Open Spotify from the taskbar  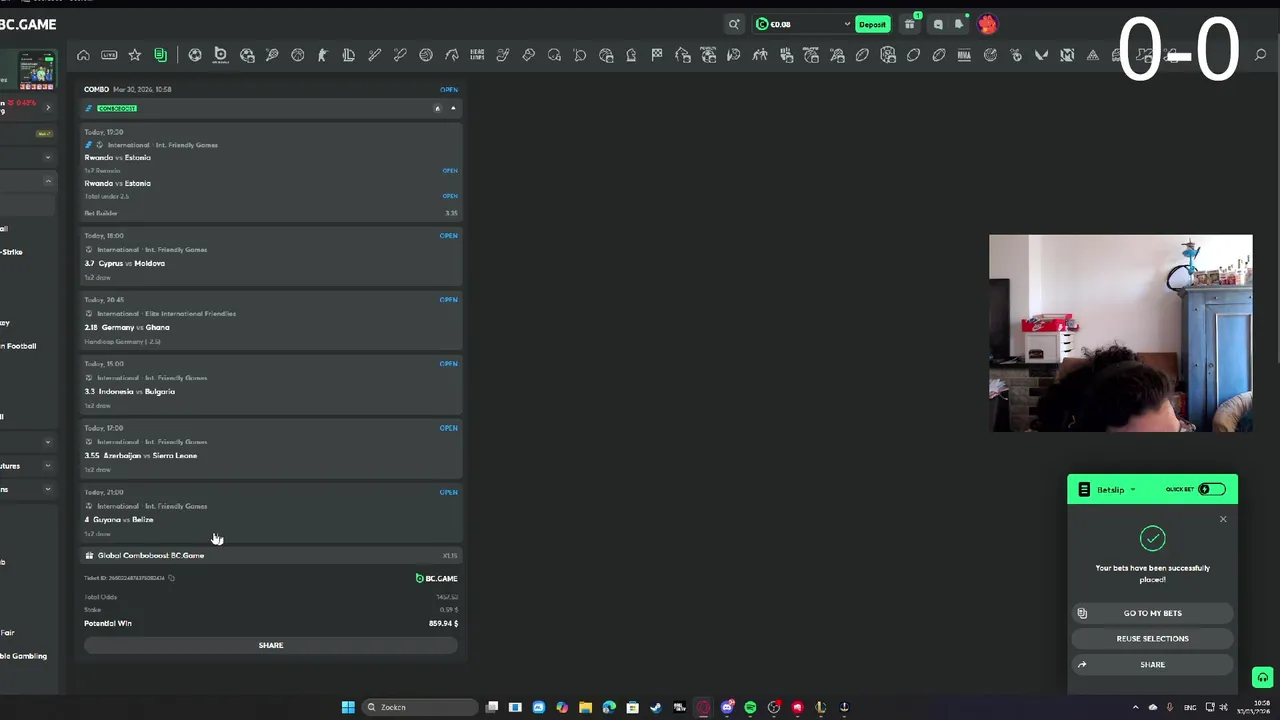coord(750,707)
